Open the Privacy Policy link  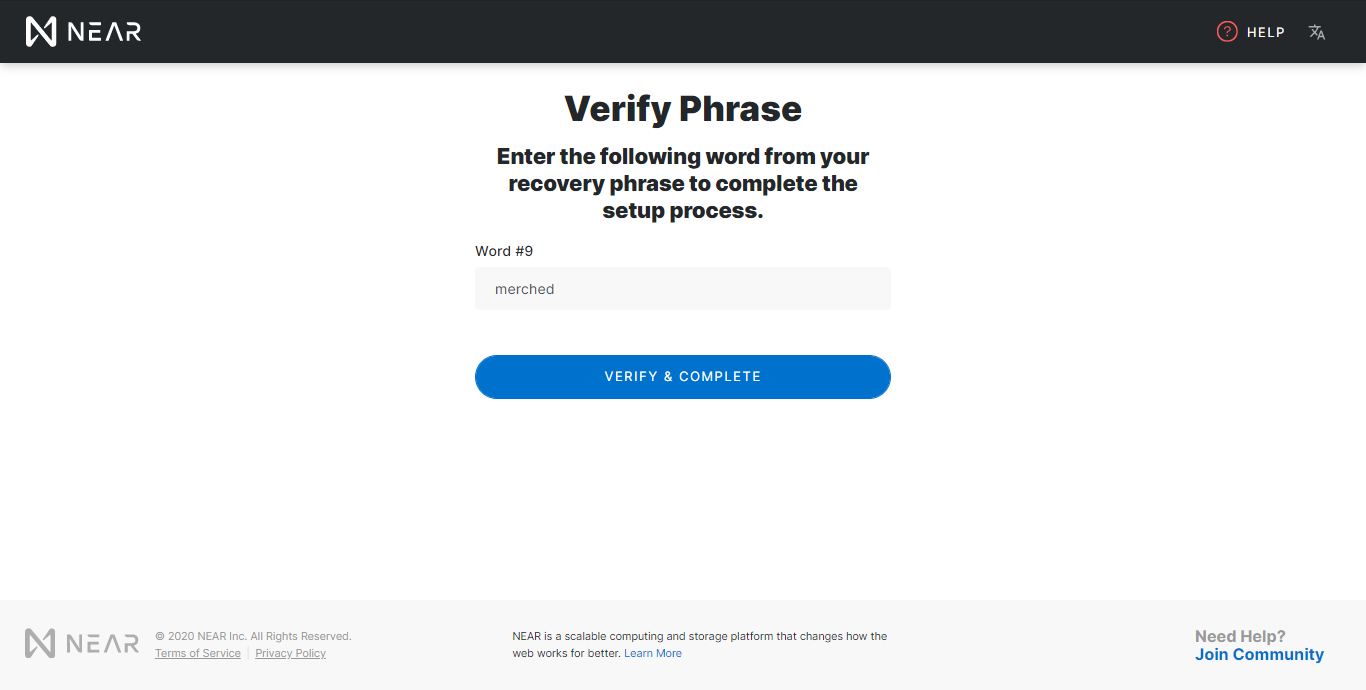click(x=291, y=654)
